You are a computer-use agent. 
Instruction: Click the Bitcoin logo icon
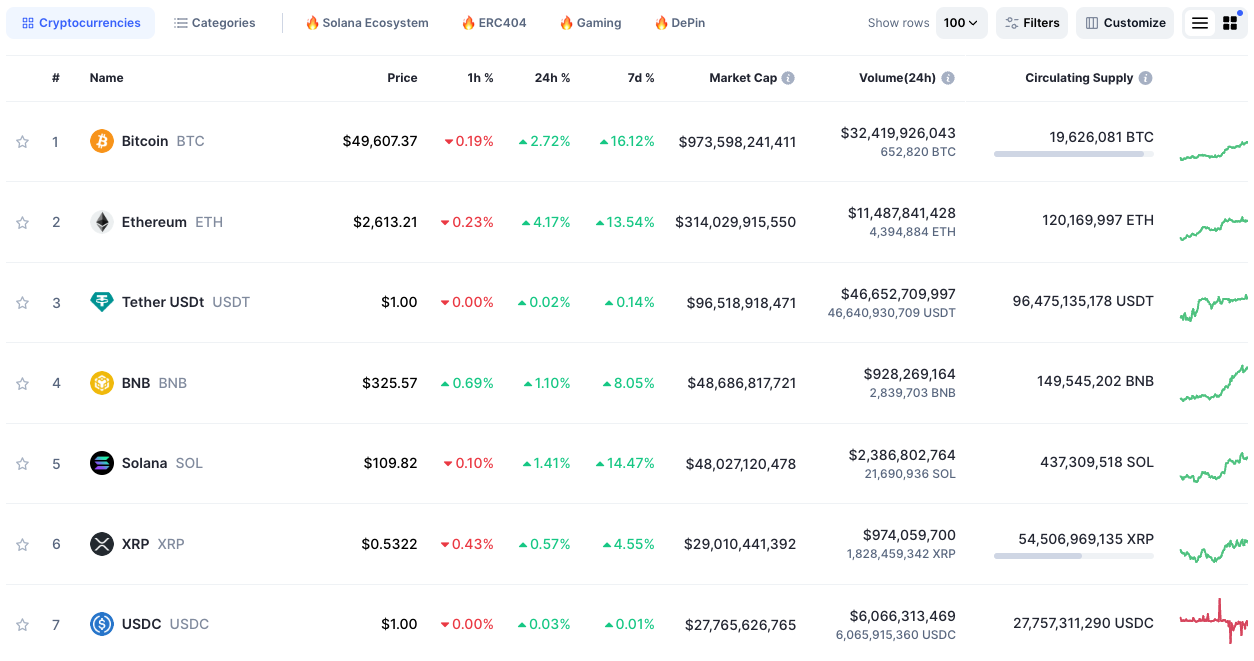click(x=101, y=141)
